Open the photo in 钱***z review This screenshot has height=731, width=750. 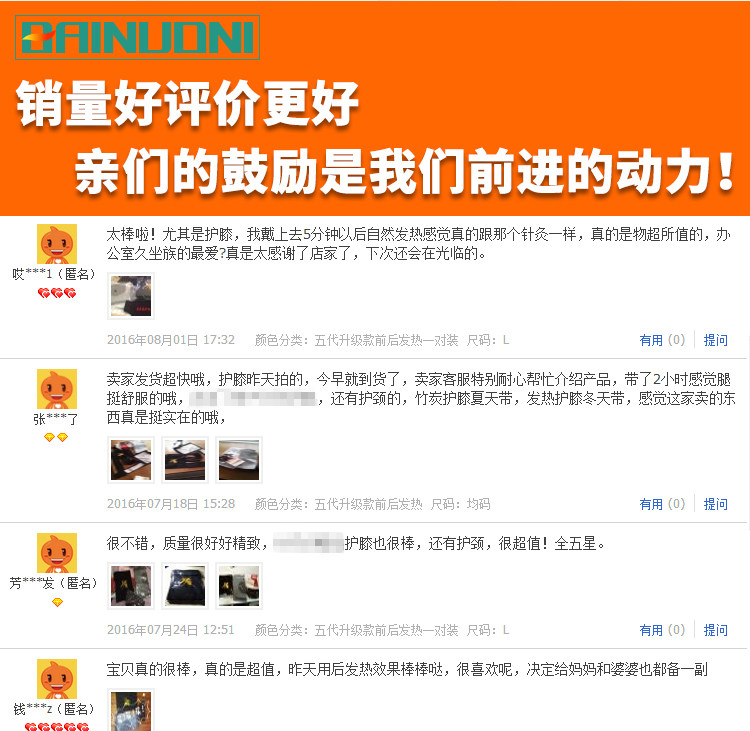click(131, 710)
